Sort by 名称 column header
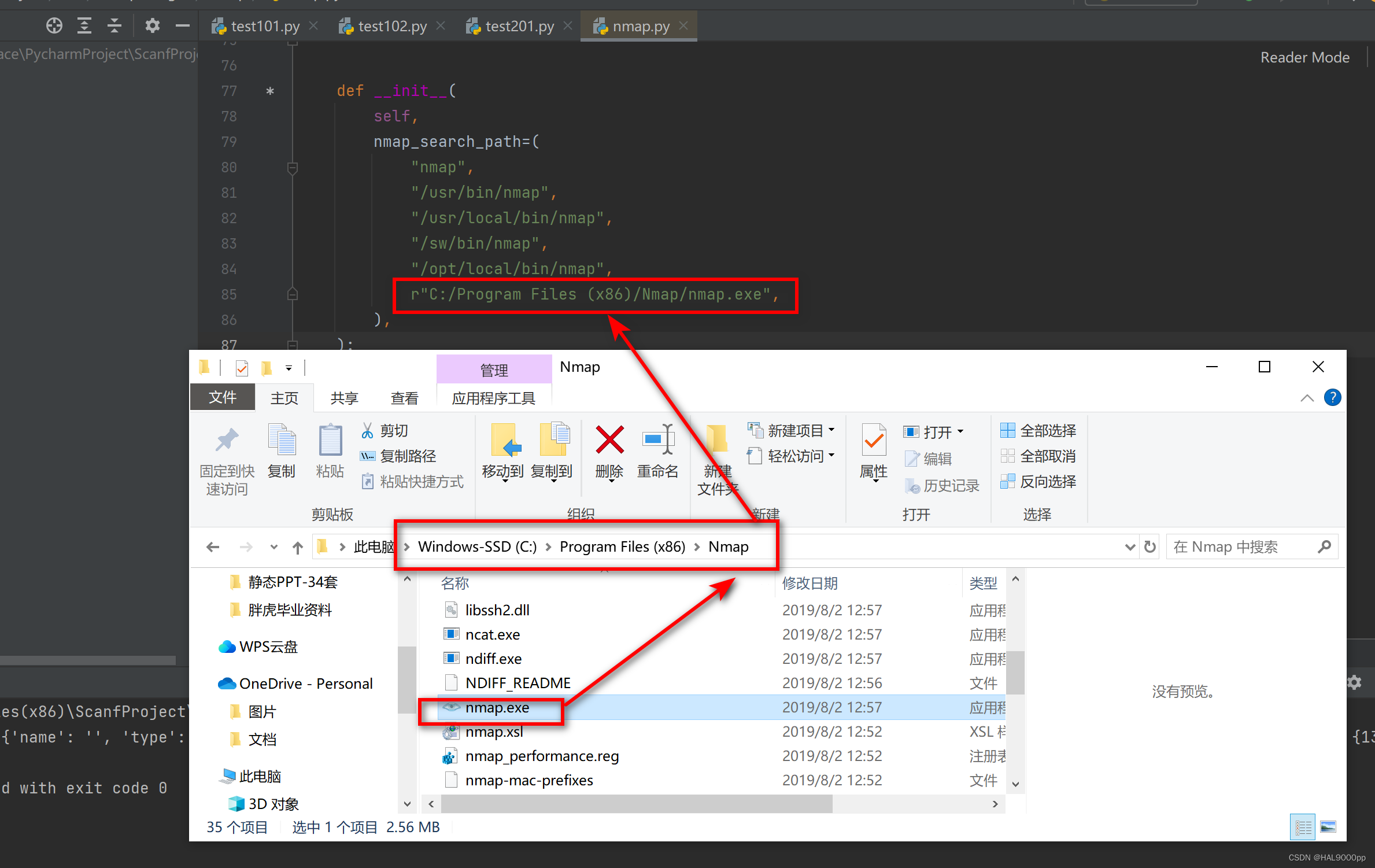 coord(455,583)
